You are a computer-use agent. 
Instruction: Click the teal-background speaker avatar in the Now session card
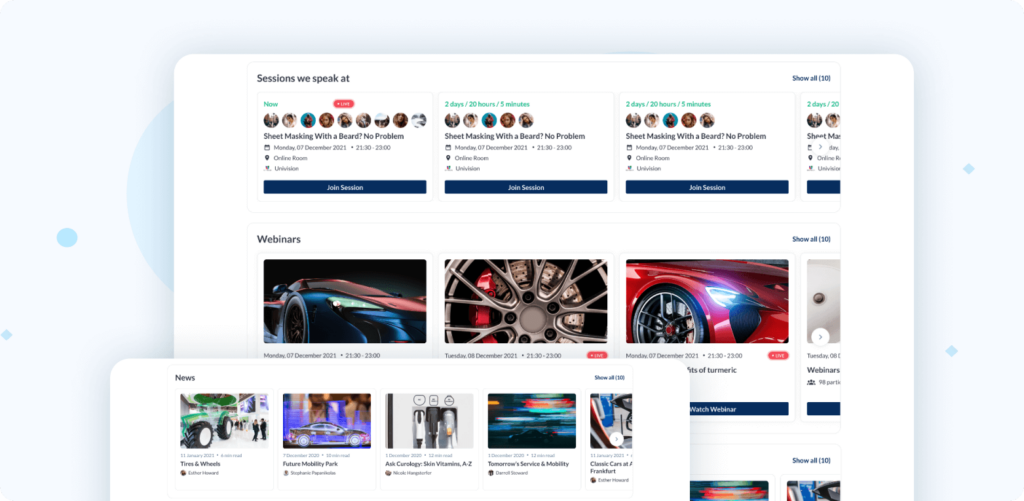(308, 120)
